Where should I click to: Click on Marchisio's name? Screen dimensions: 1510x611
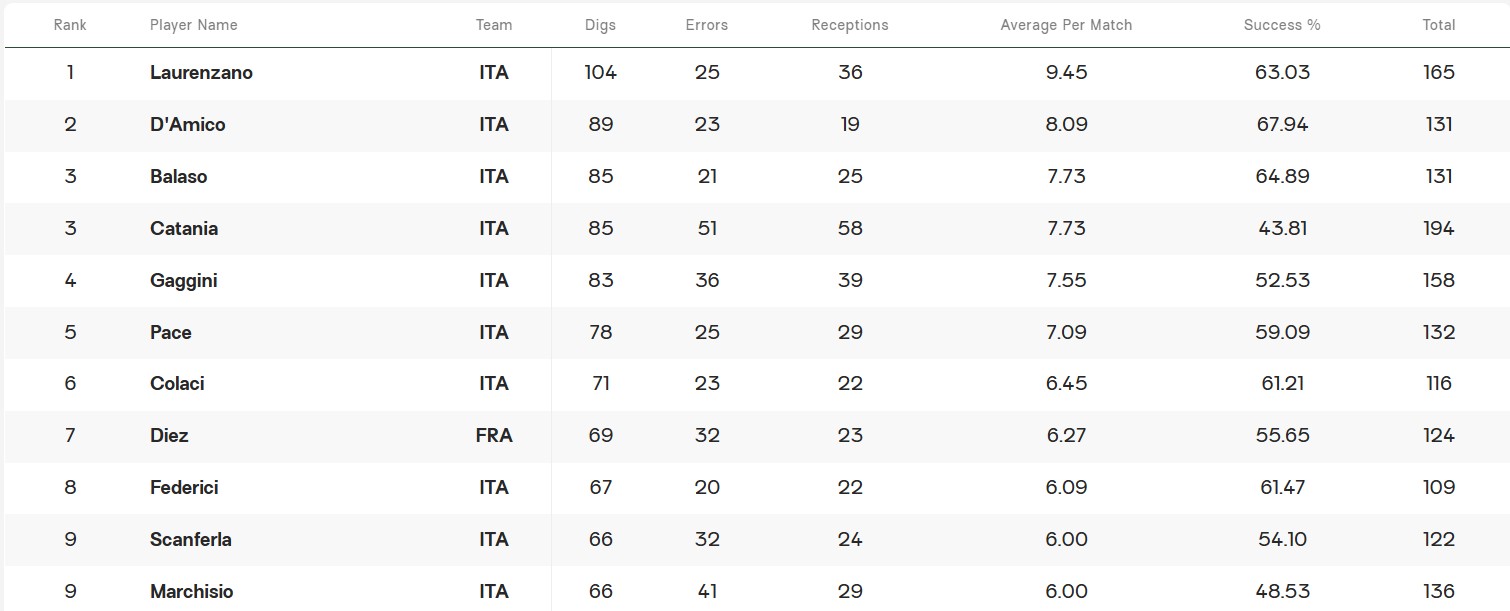coord(192,592)
